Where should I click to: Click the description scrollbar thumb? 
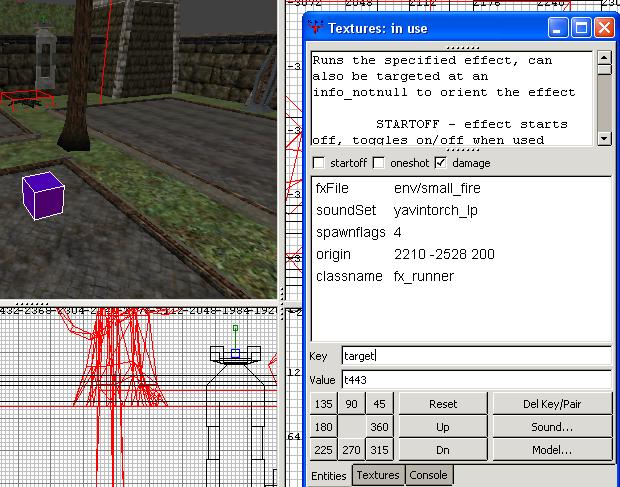click(x=604, y=70)
